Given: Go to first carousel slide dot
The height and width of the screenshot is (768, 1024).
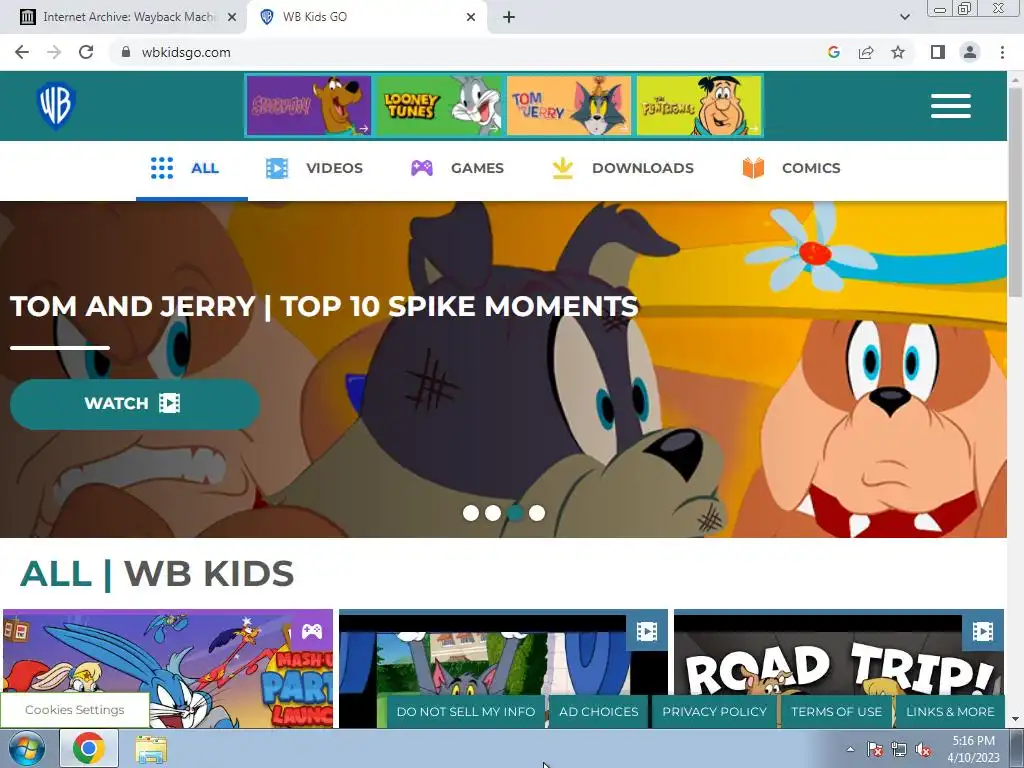Looking at the screenshot, I should 471,513.
